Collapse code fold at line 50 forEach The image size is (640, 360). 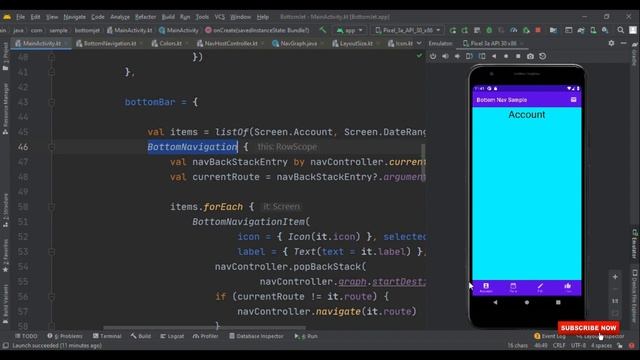pyautogui.click(x=51, y=207)
